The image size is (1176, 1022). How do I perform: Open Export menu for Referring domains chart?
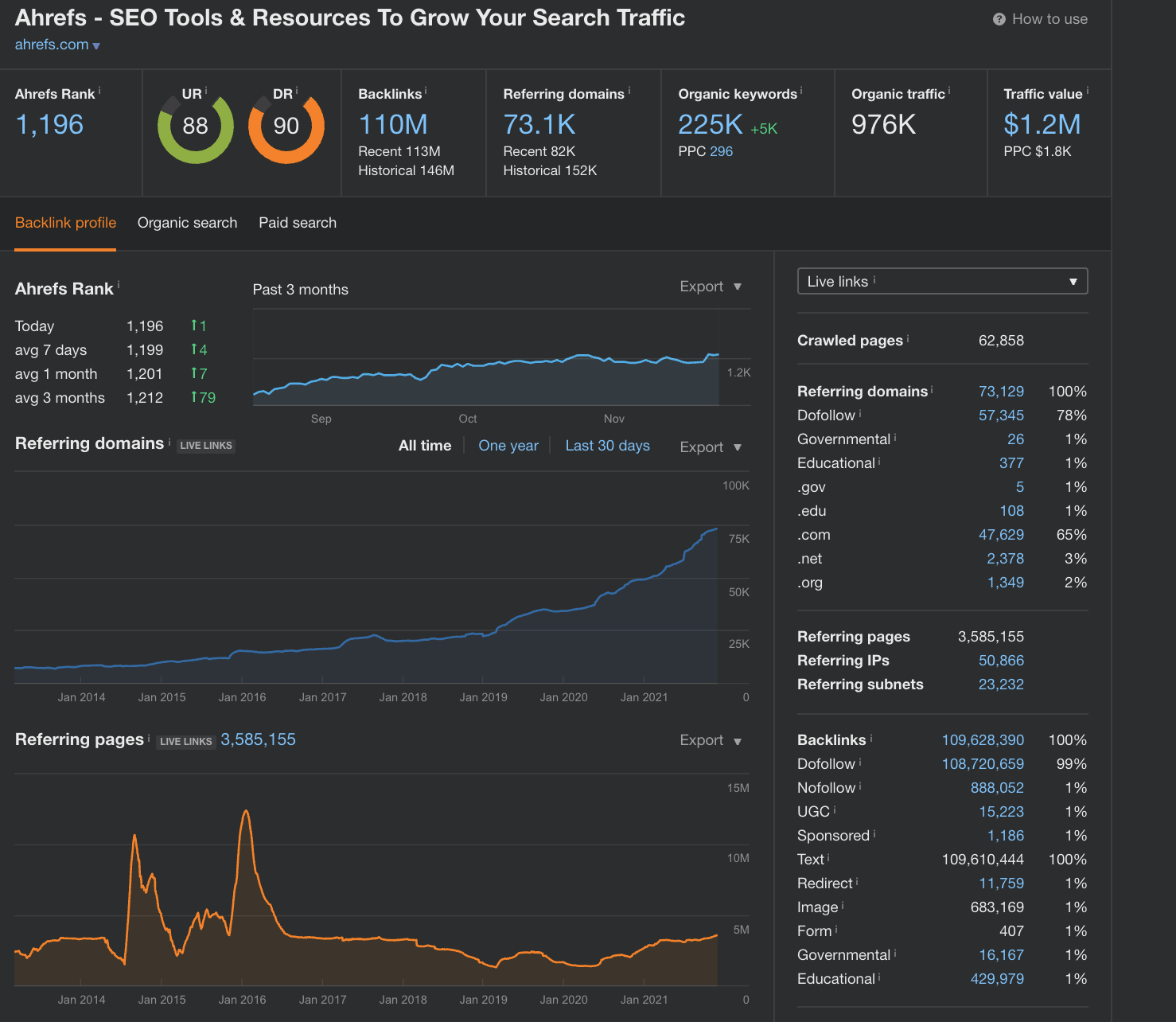pyautogui.click(x=711, y=447)
